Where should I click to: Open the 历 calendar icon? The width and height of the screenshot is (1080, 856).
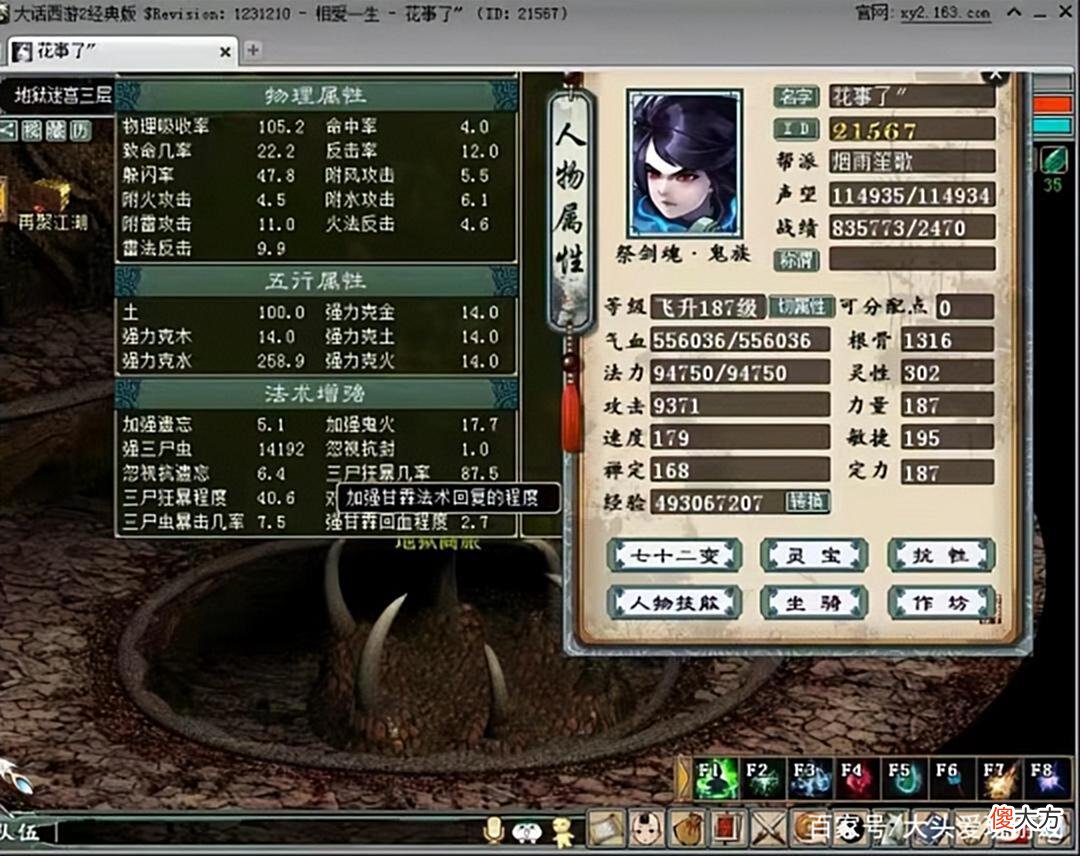pyautogui.click(x=81, y=130)
